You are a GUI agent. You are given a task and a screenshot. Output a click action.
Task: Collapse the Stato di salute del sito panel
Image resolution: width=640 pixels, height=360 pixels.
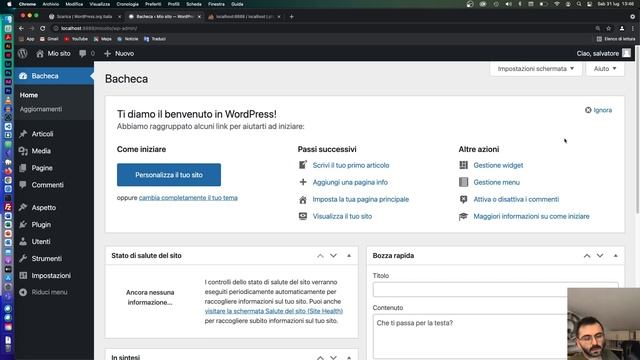click(x=349, y=256)
